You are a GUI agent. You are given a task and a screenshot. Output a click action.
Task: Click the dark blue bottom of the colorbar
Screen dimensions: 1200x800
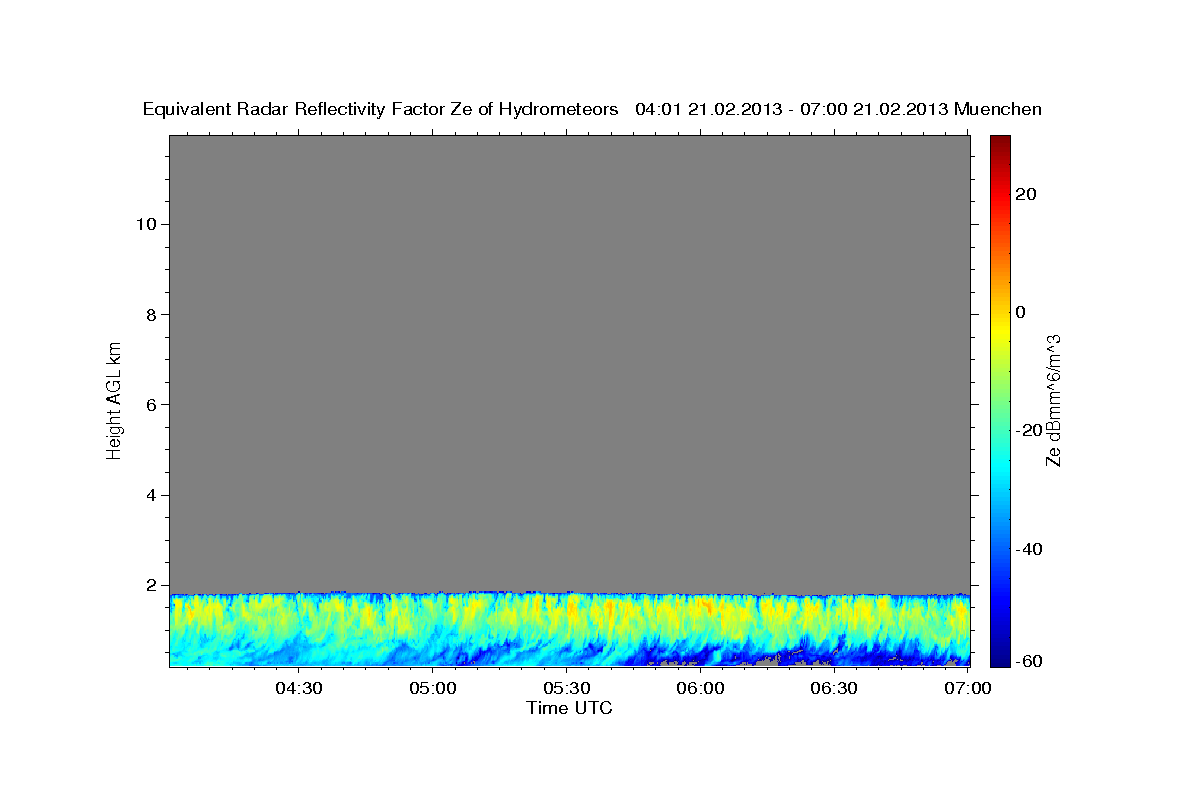pyautogui.click(x=1000, y=655)
